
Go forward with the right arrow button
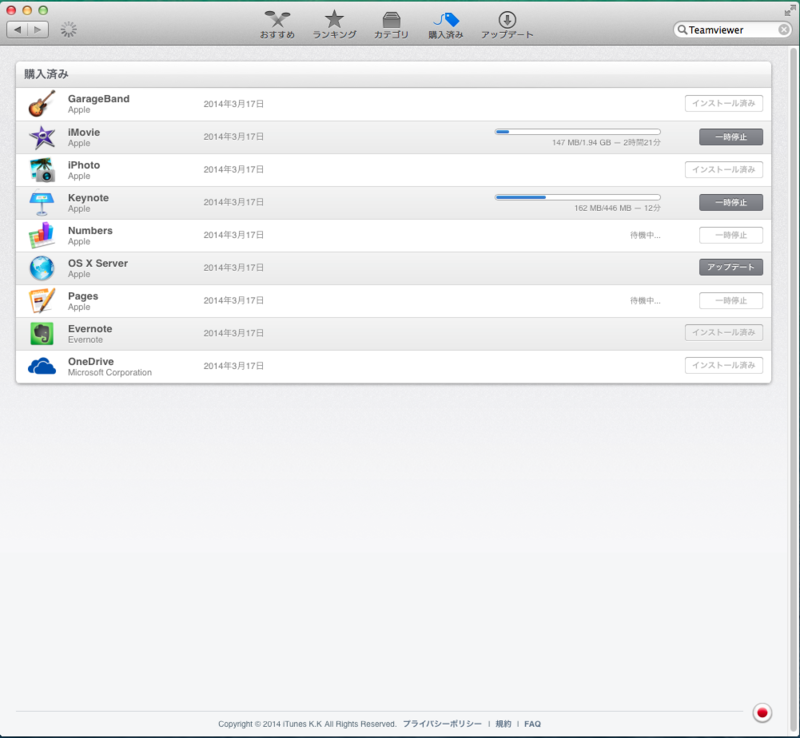coord(38,30)
